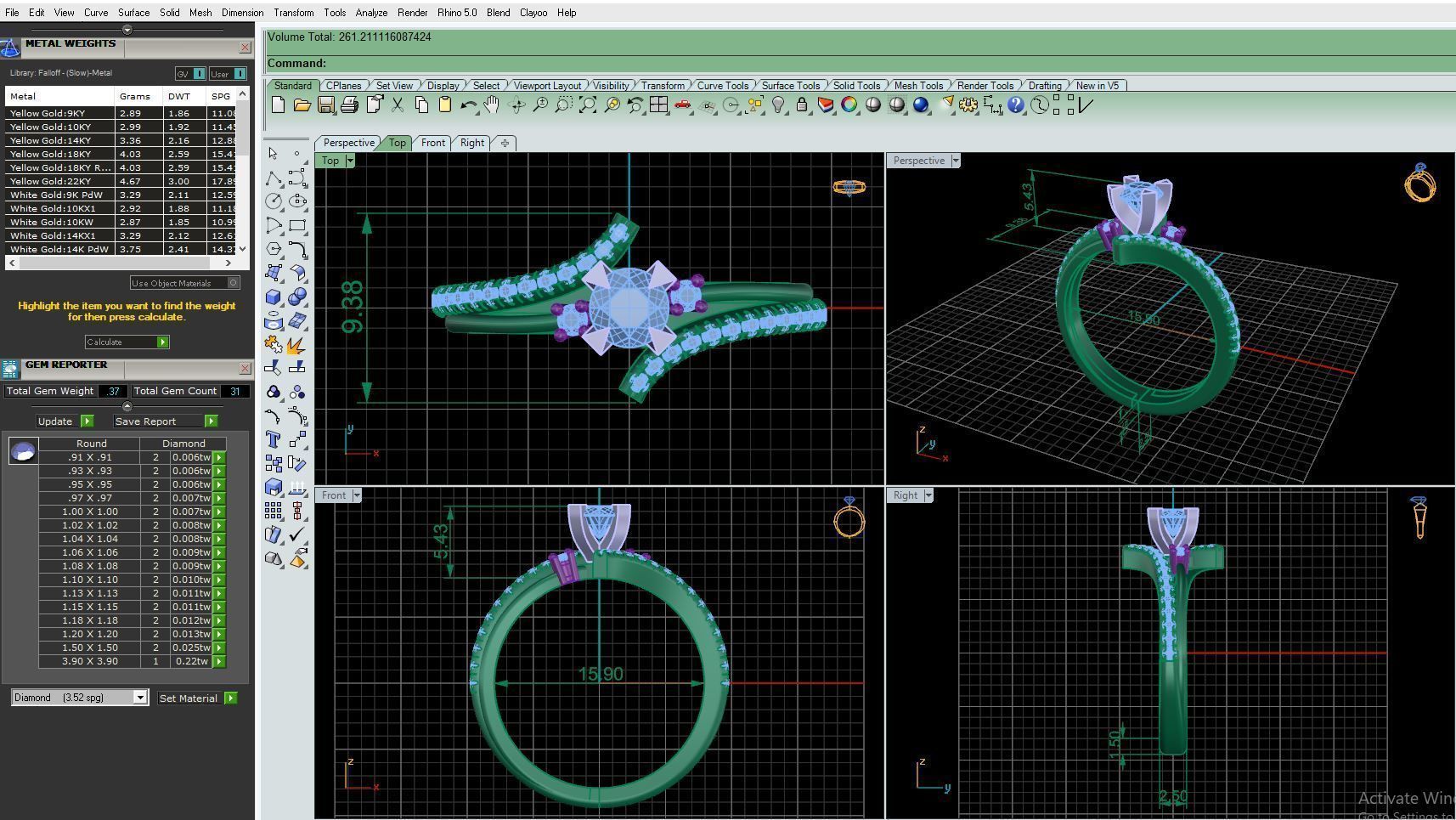Click the Save Report button

click(166, 421)
